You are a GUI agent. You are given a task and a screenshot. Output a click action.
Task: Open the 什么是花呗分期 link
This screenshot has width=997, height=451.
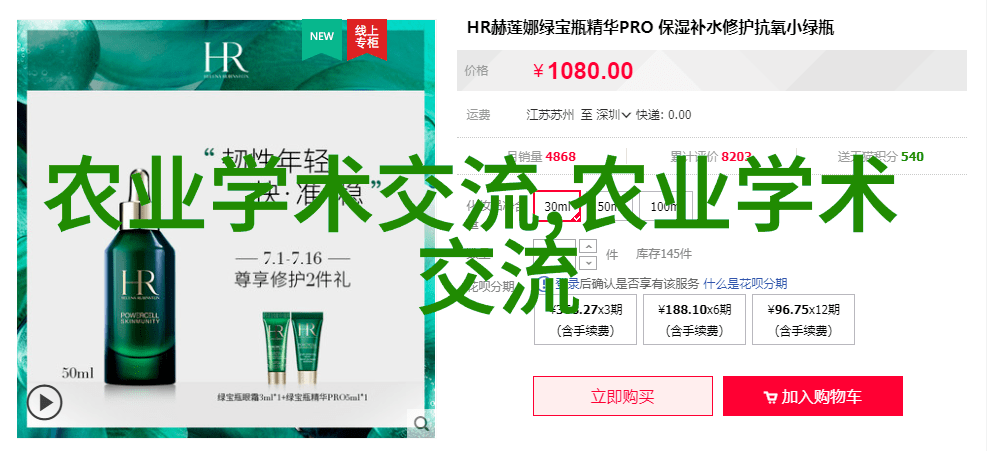[x=745, y=284]
